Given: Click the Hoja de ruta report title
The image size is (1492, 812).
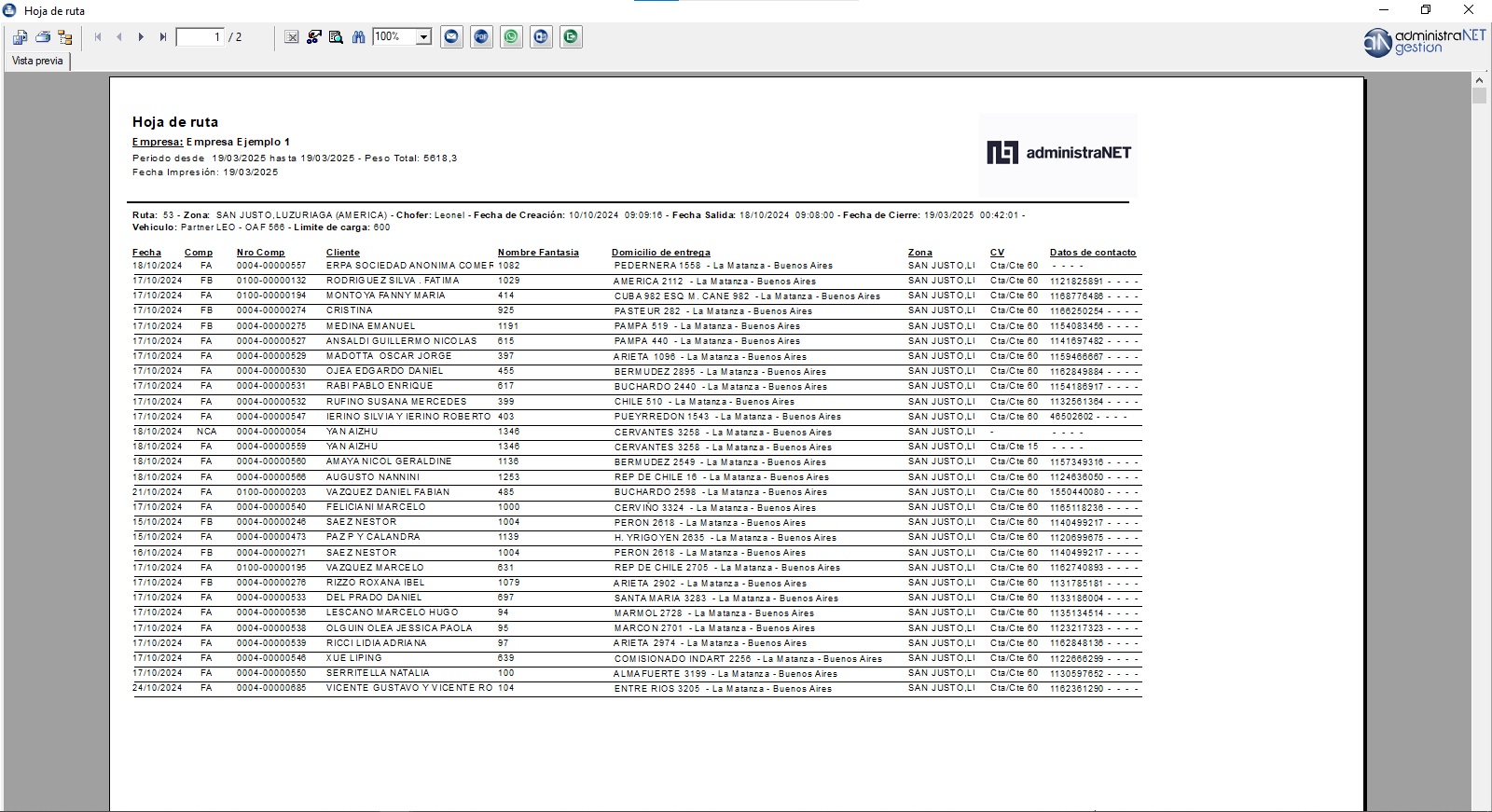Looking at the screenshot, I should click(175, 122).
